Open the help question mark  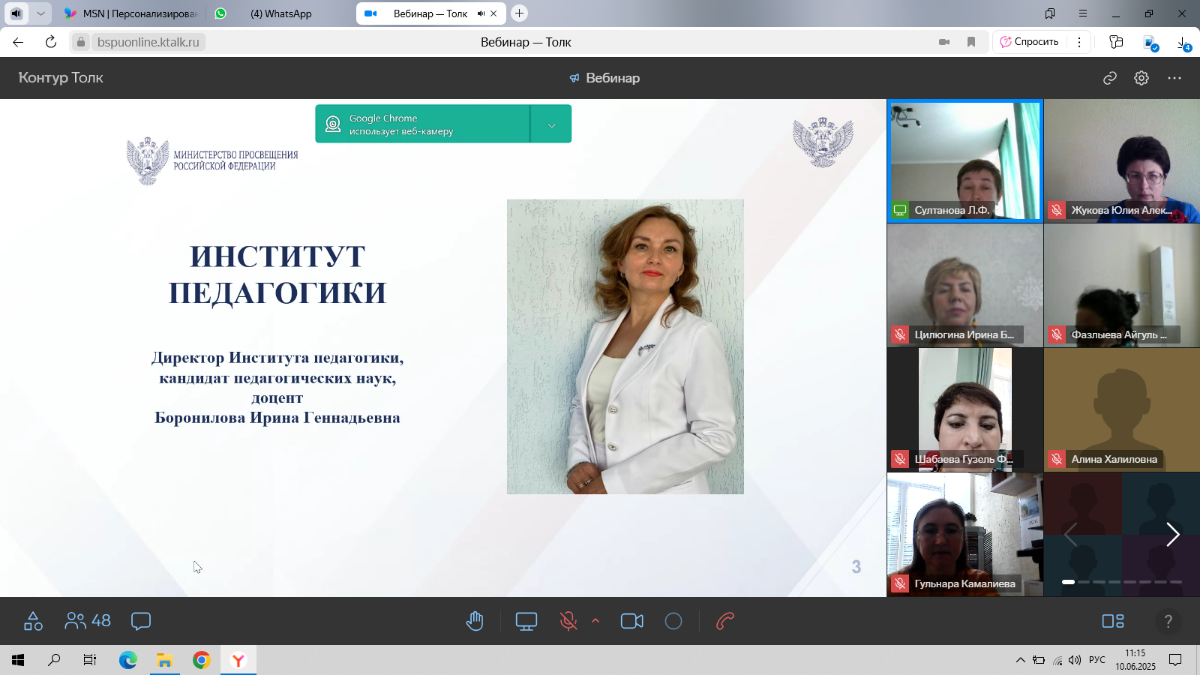(1167, 621)
